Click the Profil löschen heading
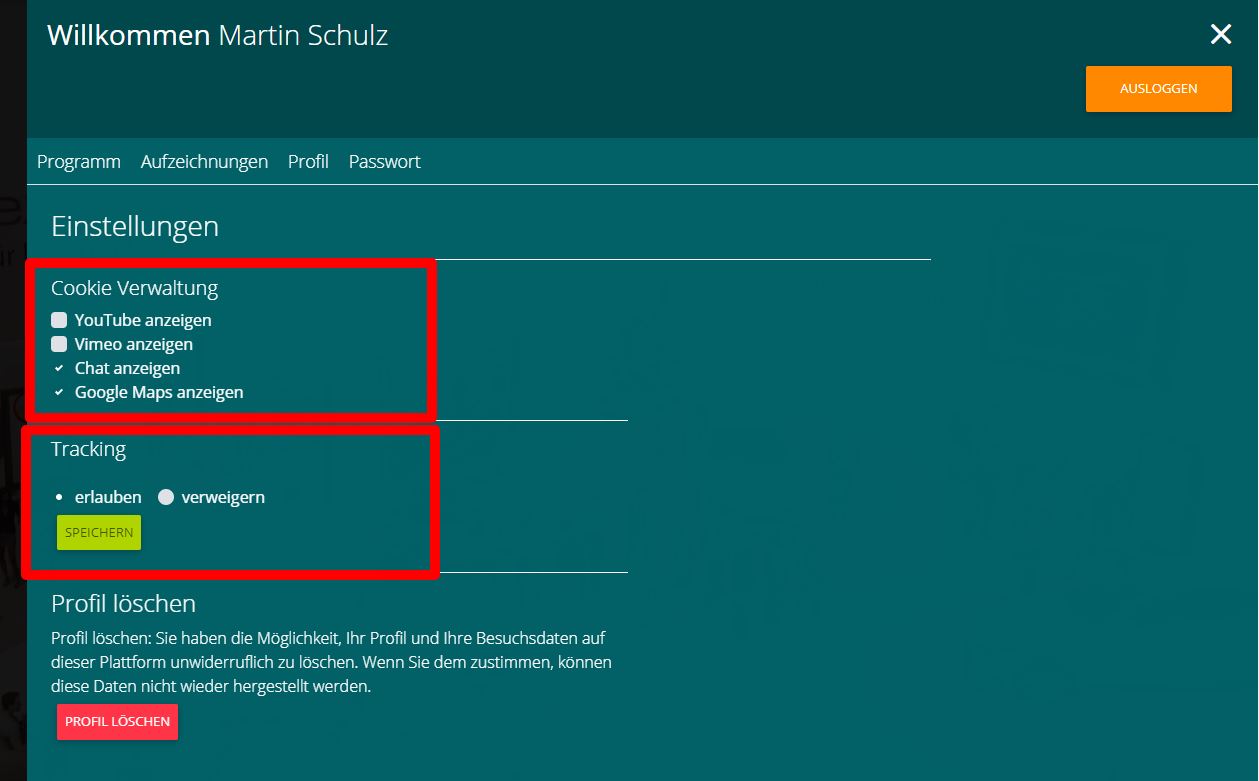This screenshot has height=781, width=1259. (x=123, y=603)
